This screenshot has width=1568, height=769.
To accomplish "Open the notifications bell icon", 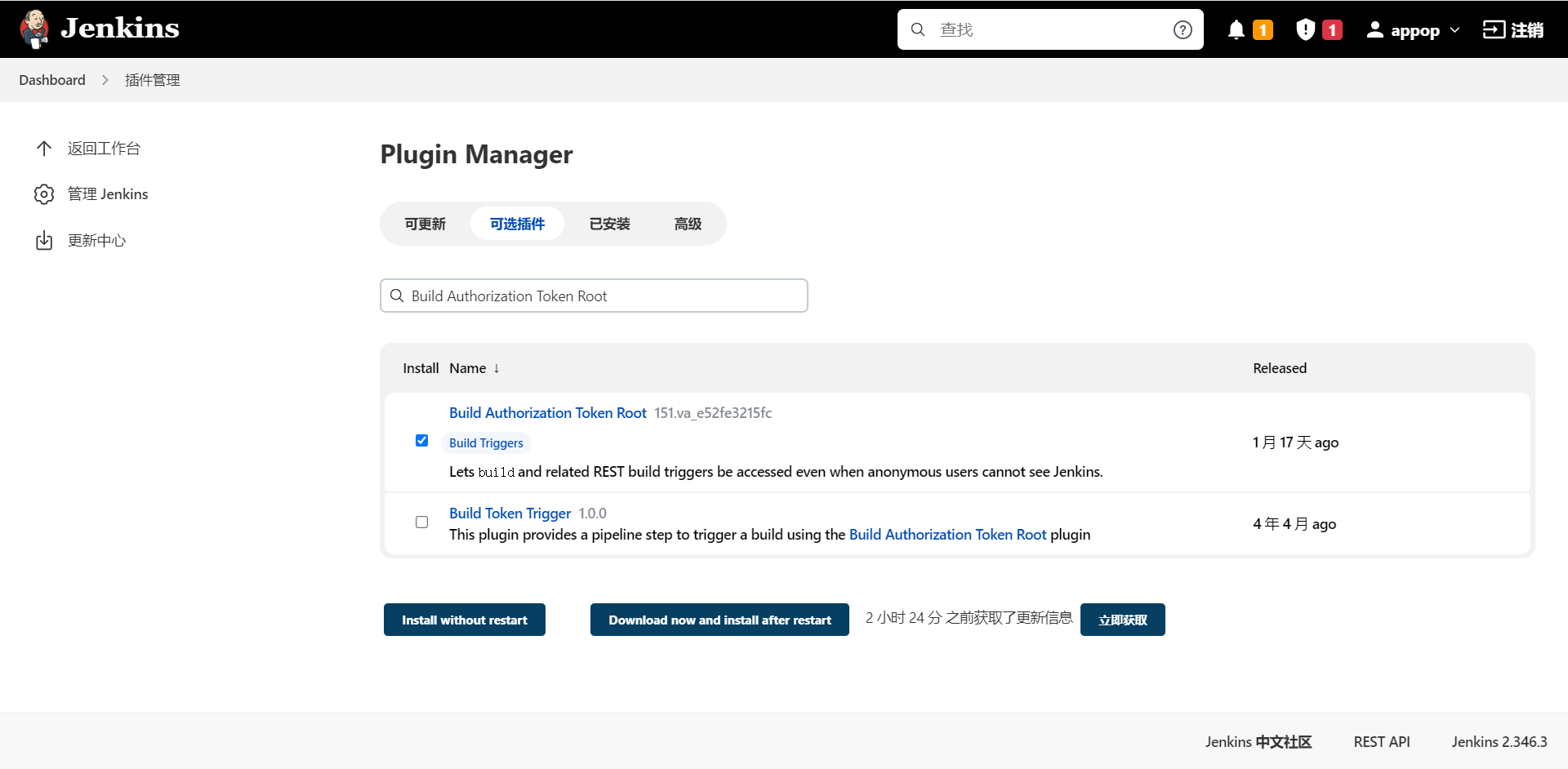I will point(1236,30).
